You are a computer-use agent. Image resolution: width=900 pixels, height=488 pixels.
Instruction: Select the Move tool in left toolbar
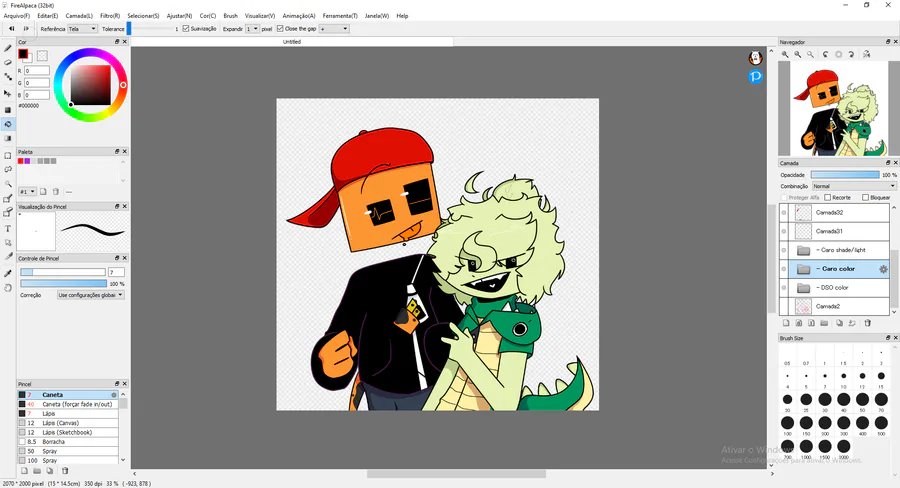click(x=8, y=92)
